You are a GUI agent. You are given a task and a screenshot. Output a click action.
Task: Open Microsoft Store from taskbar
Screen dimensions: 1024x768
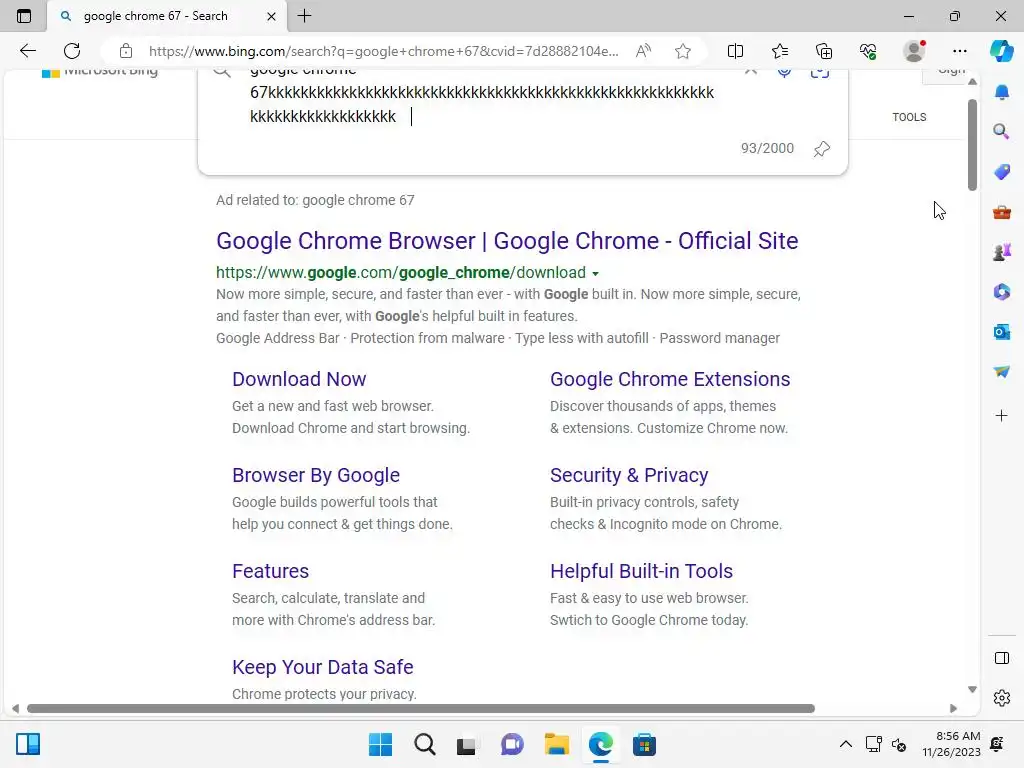click(644, 744)
